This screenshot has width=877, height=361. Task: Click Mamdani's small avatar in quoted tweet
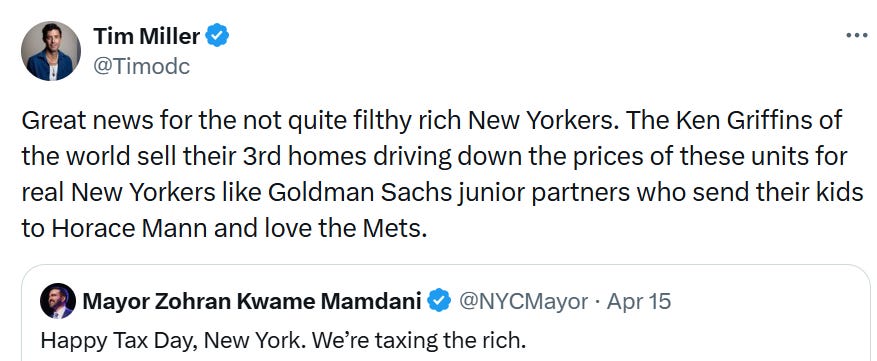(58, 301)
